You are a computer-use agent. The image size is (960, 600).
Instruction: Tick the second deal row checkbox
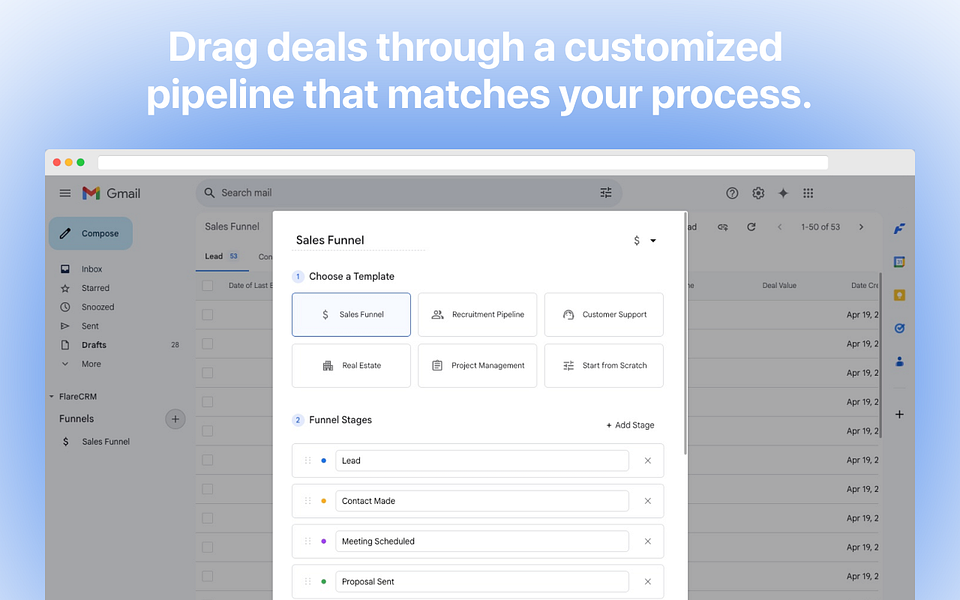pos(208,343)
